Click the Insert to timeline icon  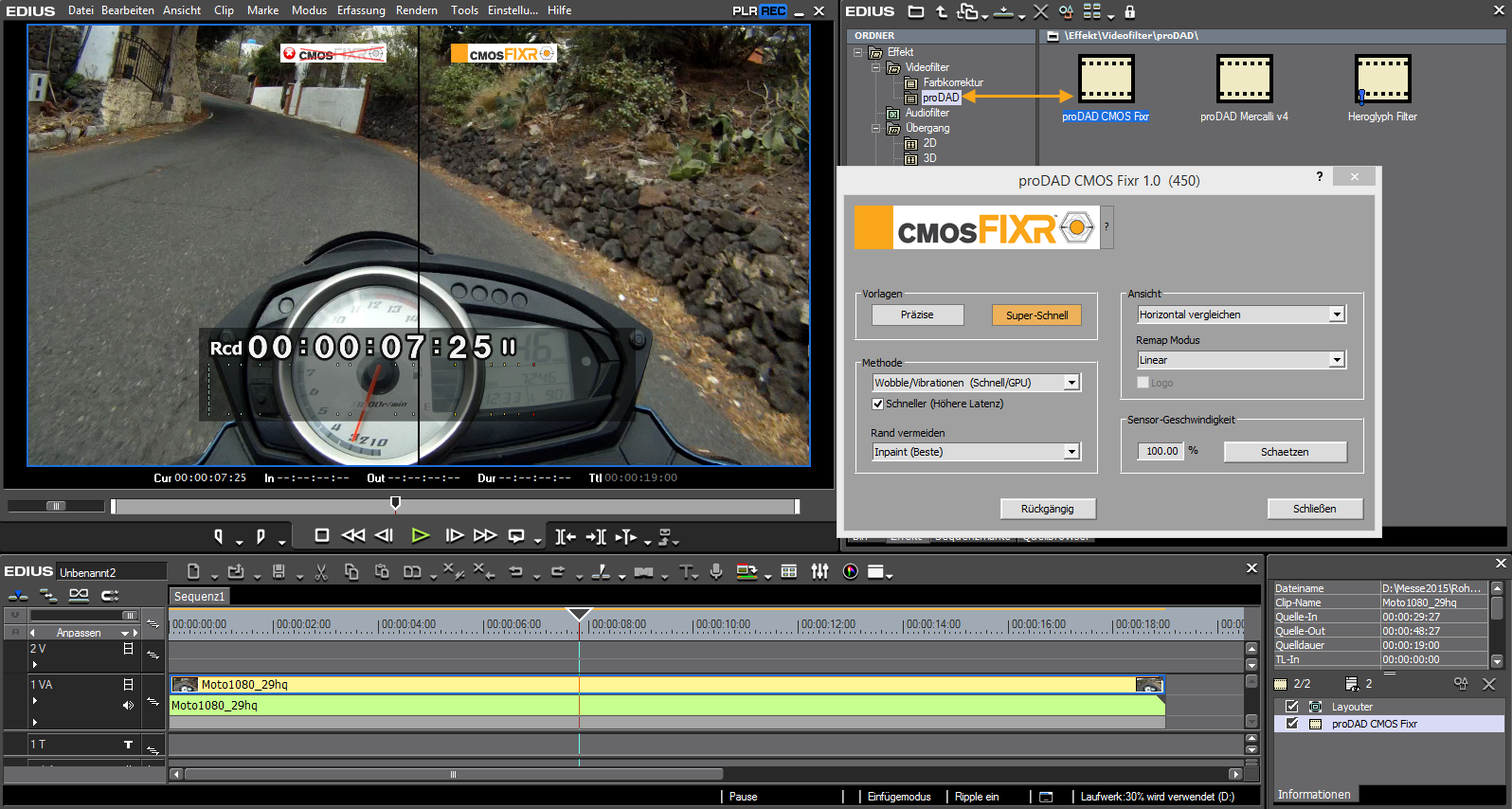[x=565, y=537]
